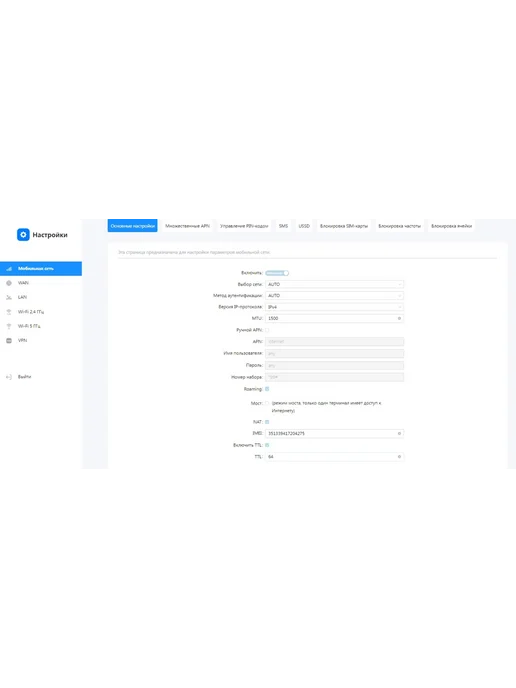Click the IMEI input field

tap(334, 434)
